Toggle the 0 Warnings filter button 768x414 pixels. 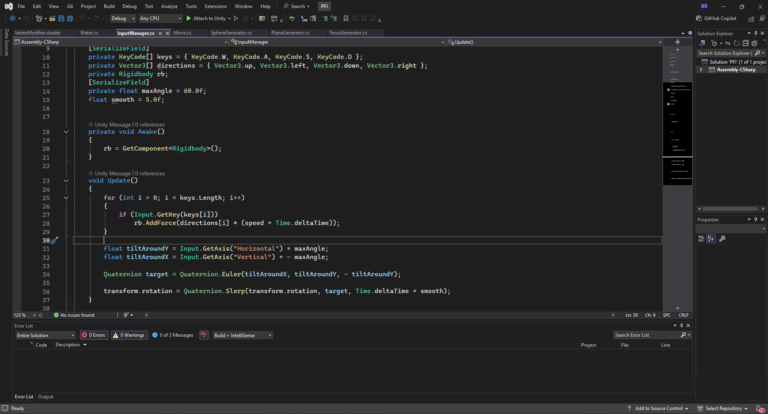click(x=129, y=335)
